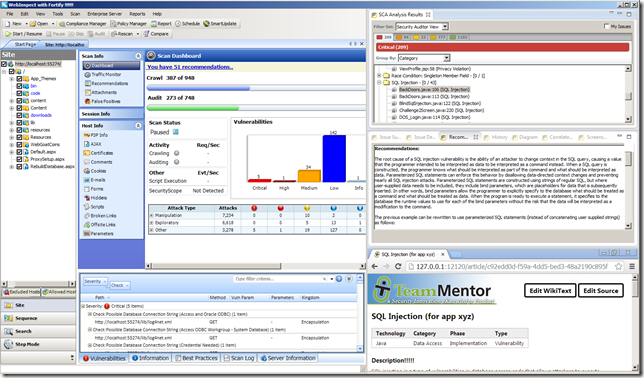The image size is (644, 378).
Task: Click the orange Medium vulnerabilities bar
Action: (x=309, y=176)
